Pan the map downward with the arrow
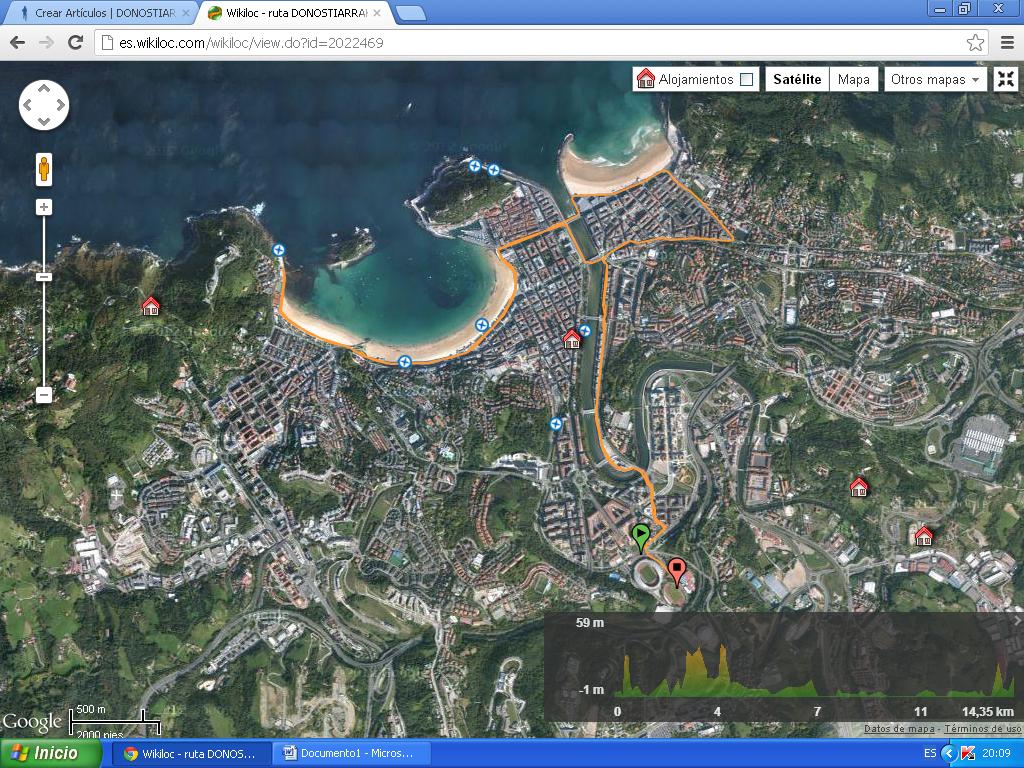This screenshot has height=768, width=1024. 44,121
